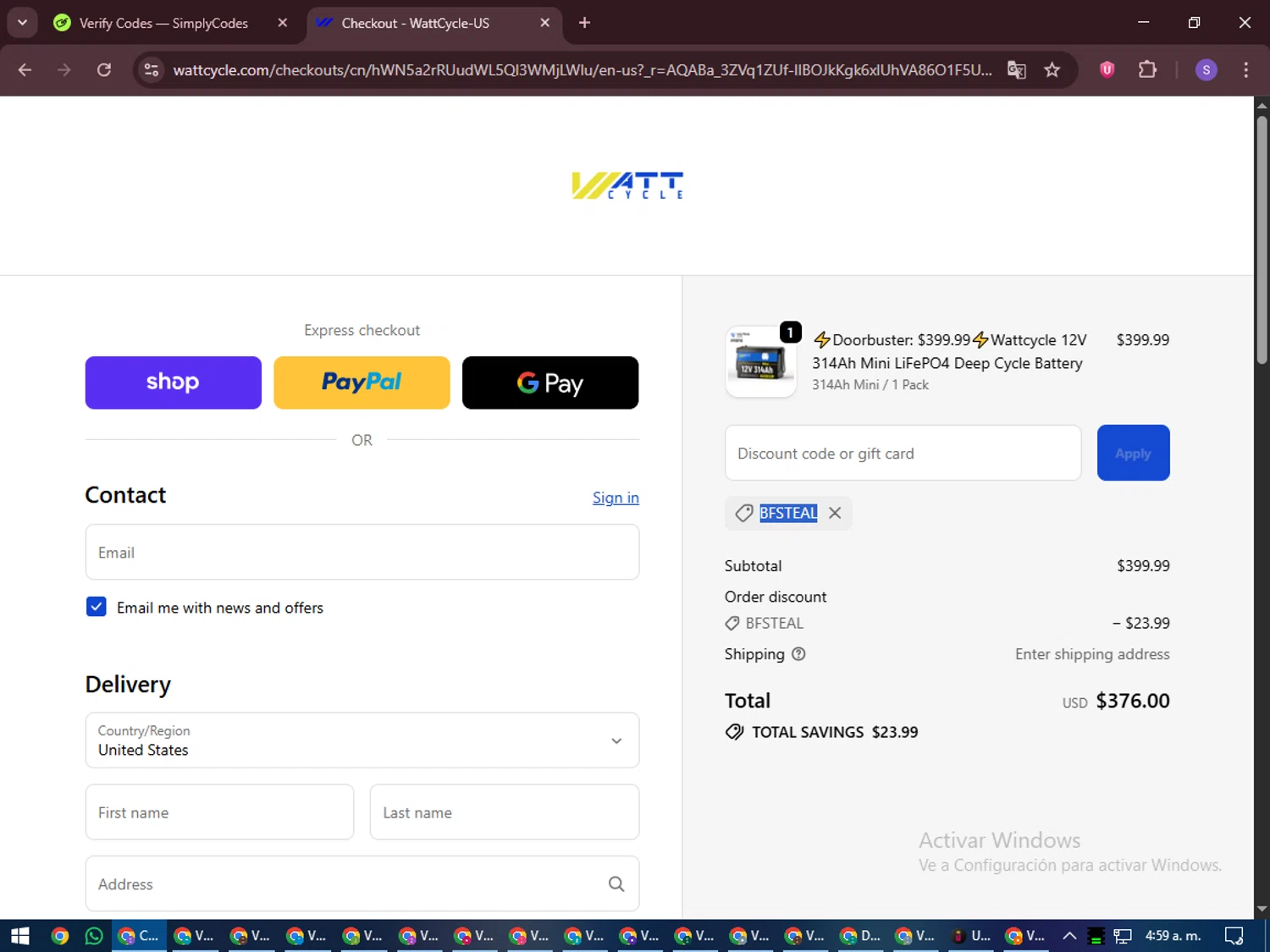Open the Windows Start menu
The height and width of the screenshot is (952, 1270).
click(20, 936)
